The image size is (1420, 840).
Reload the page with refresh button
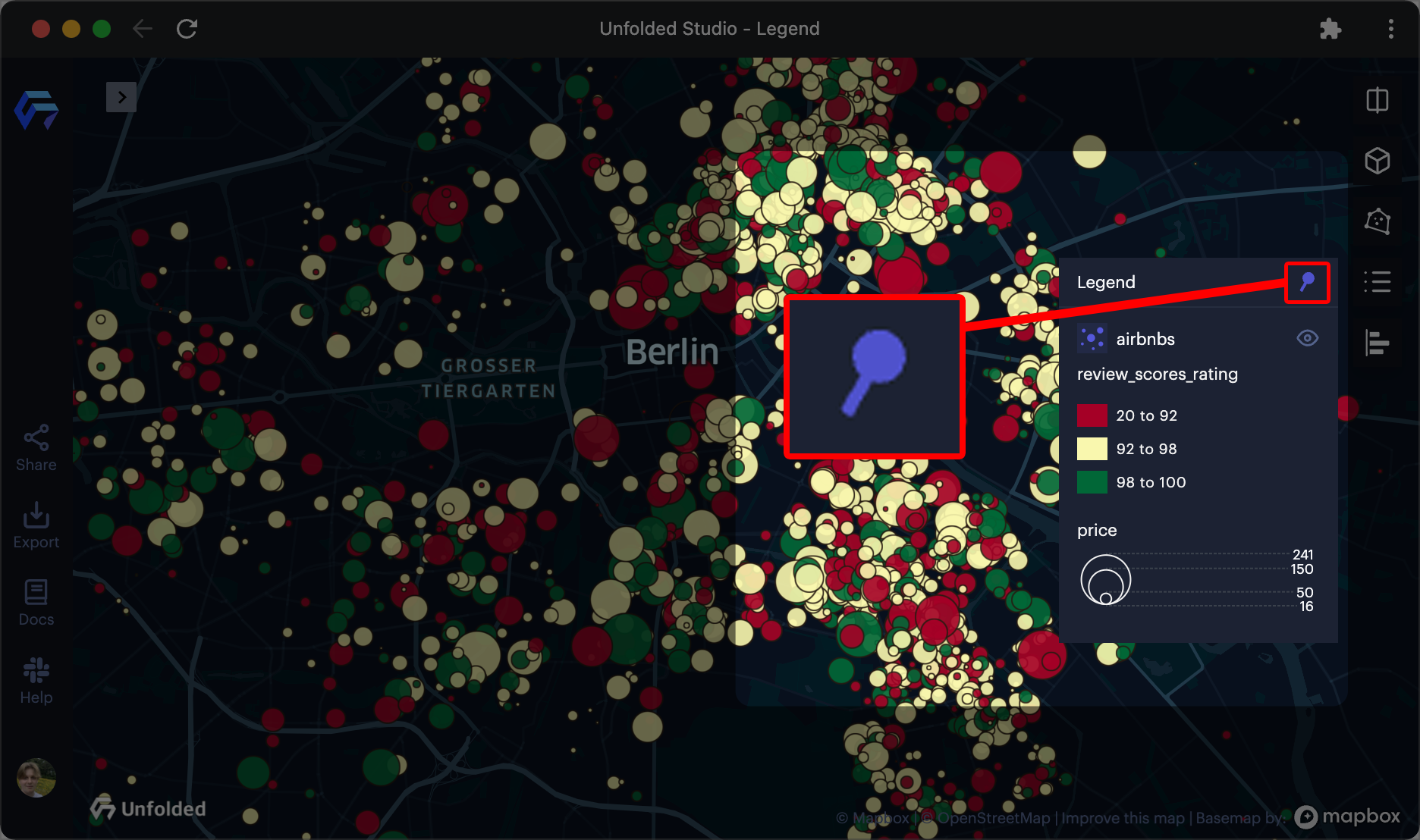coord(187,29)
